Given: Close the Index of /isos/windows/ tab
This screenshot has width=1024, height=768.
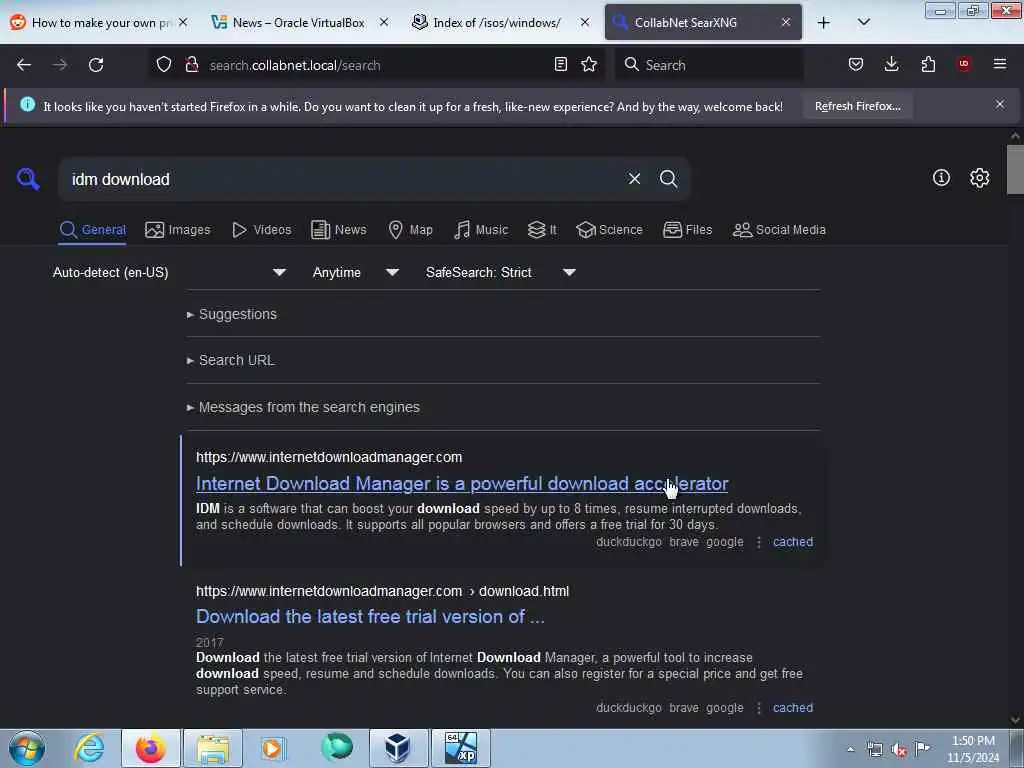Looking at the screenshot, I should pyautogui.click(x=584, y=22).
